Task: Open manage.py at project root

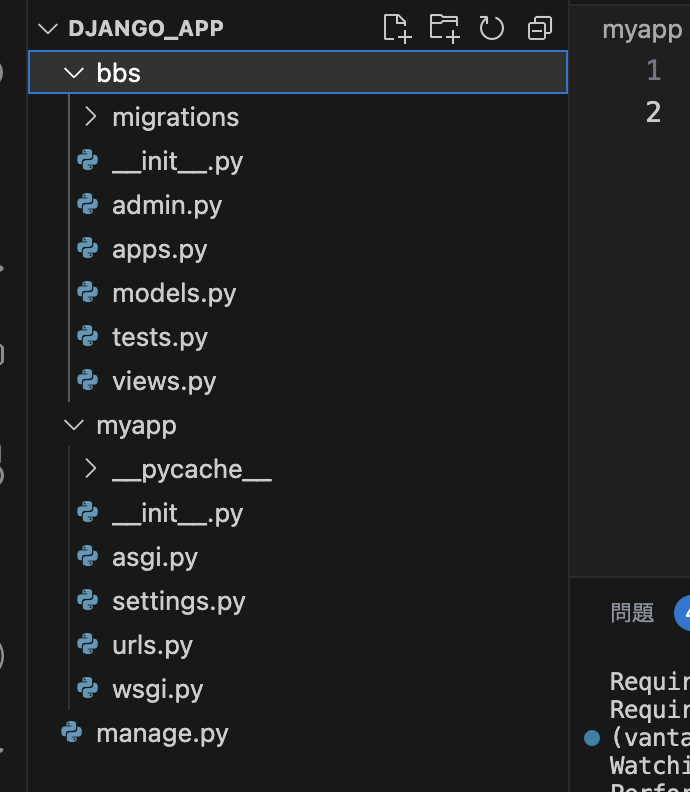Action: click(163, 733)
